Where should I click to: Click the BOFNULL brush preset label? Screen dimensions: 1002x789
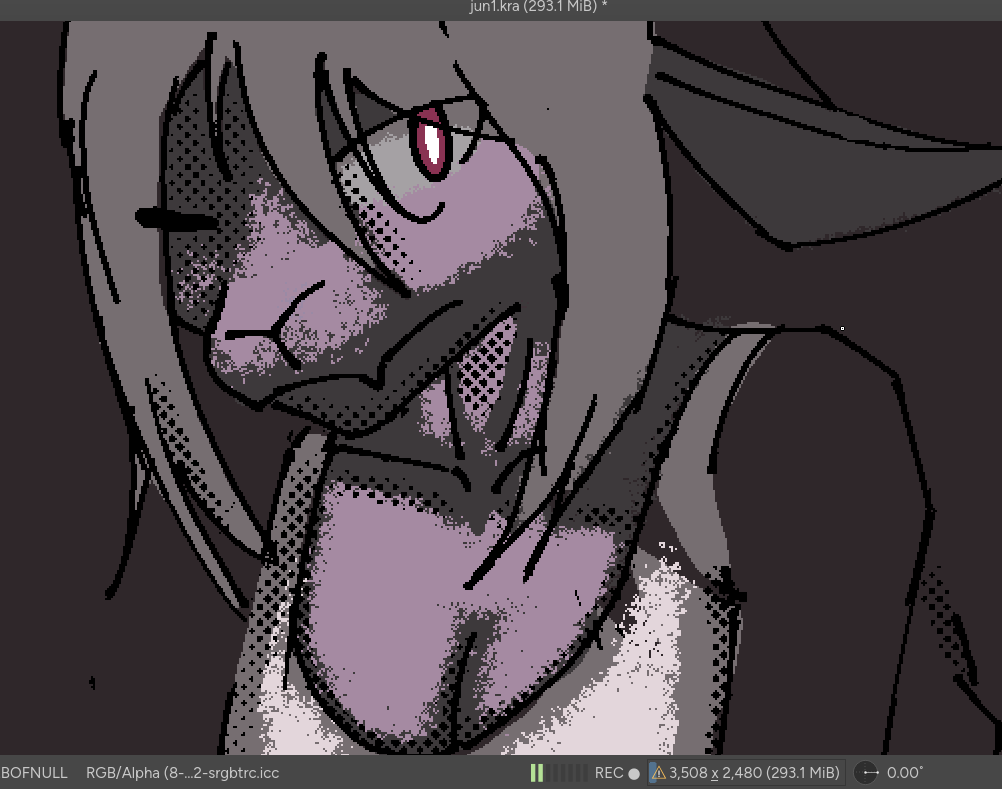[34, 772]
